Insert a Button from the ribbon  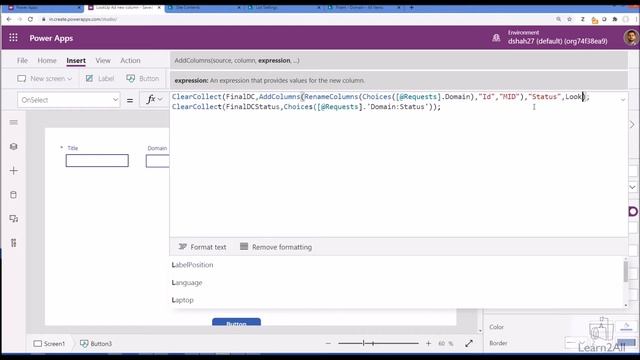pyautogui.click(x=143, y=78)
